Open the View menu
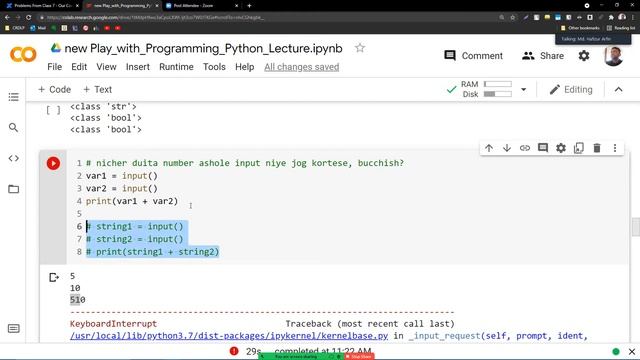This screenshot has height=360, width=640. (x=106, y=67)
